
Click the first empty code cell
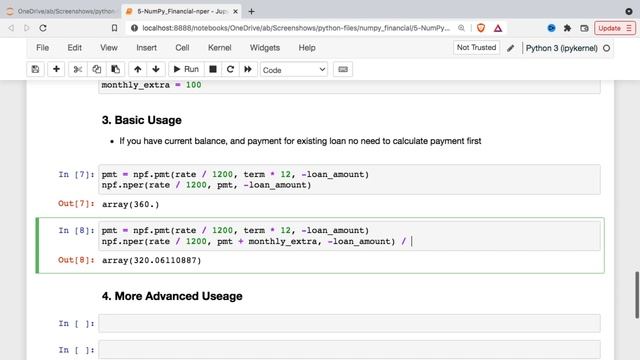tap(349, 323)
